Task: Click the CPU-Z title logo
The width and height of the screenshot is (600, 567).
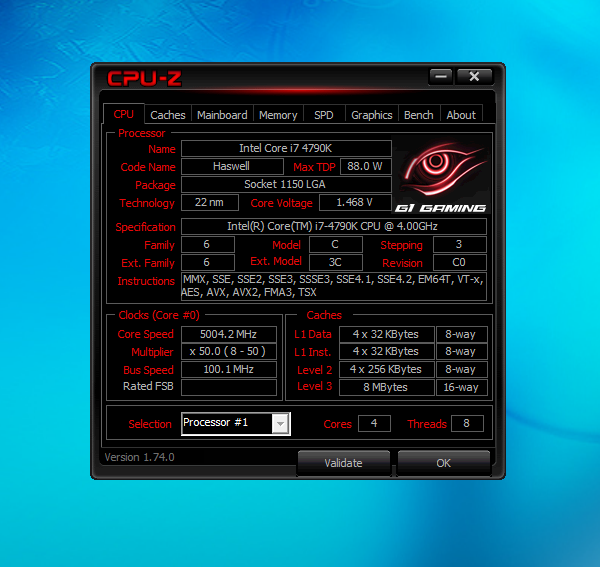Action: pyautogui.click(x=144, y=78)
